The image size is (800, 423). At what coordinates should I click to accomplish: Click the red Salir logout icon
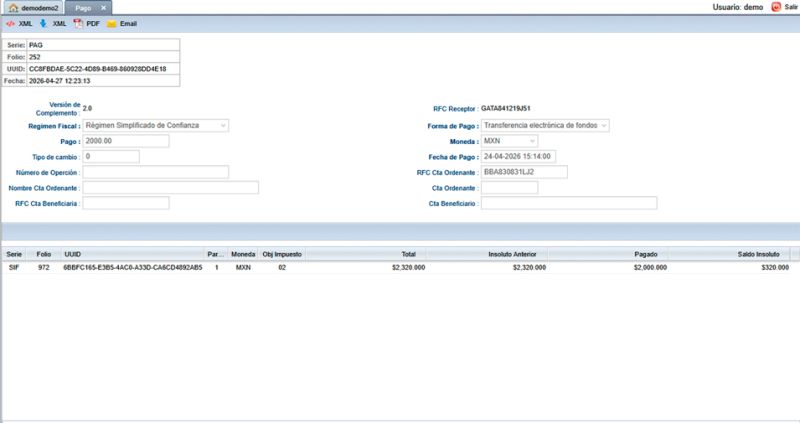point(775,7)
